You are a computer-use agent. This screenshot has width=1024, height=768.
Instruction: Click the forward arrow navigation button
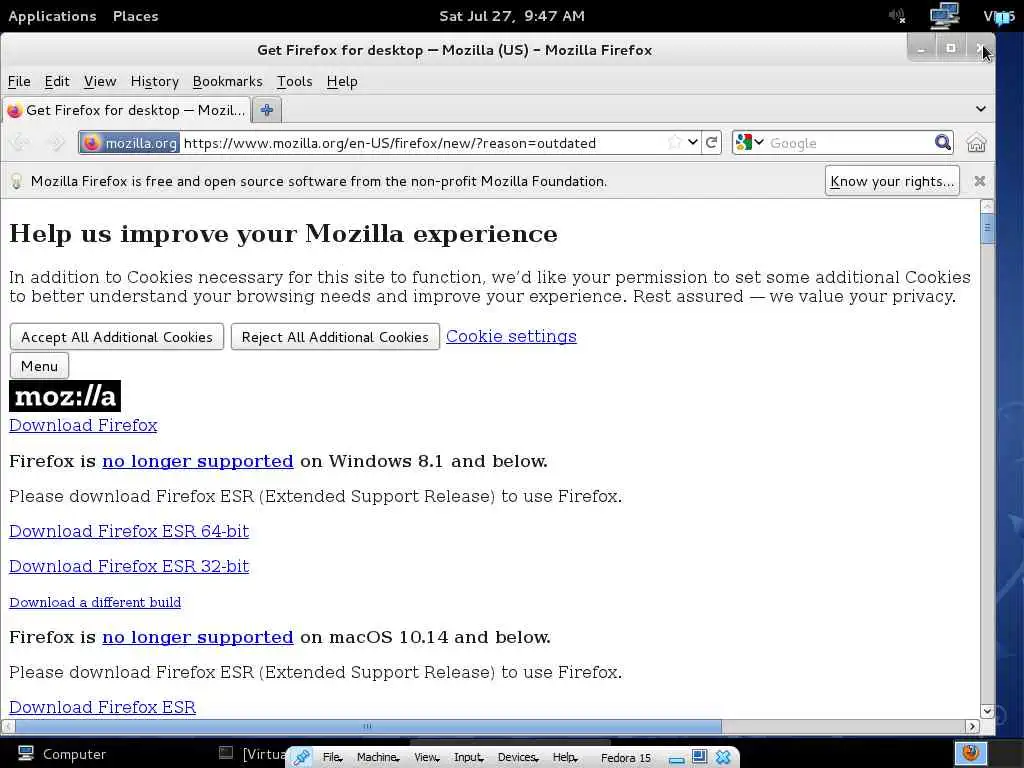point(56,142)
